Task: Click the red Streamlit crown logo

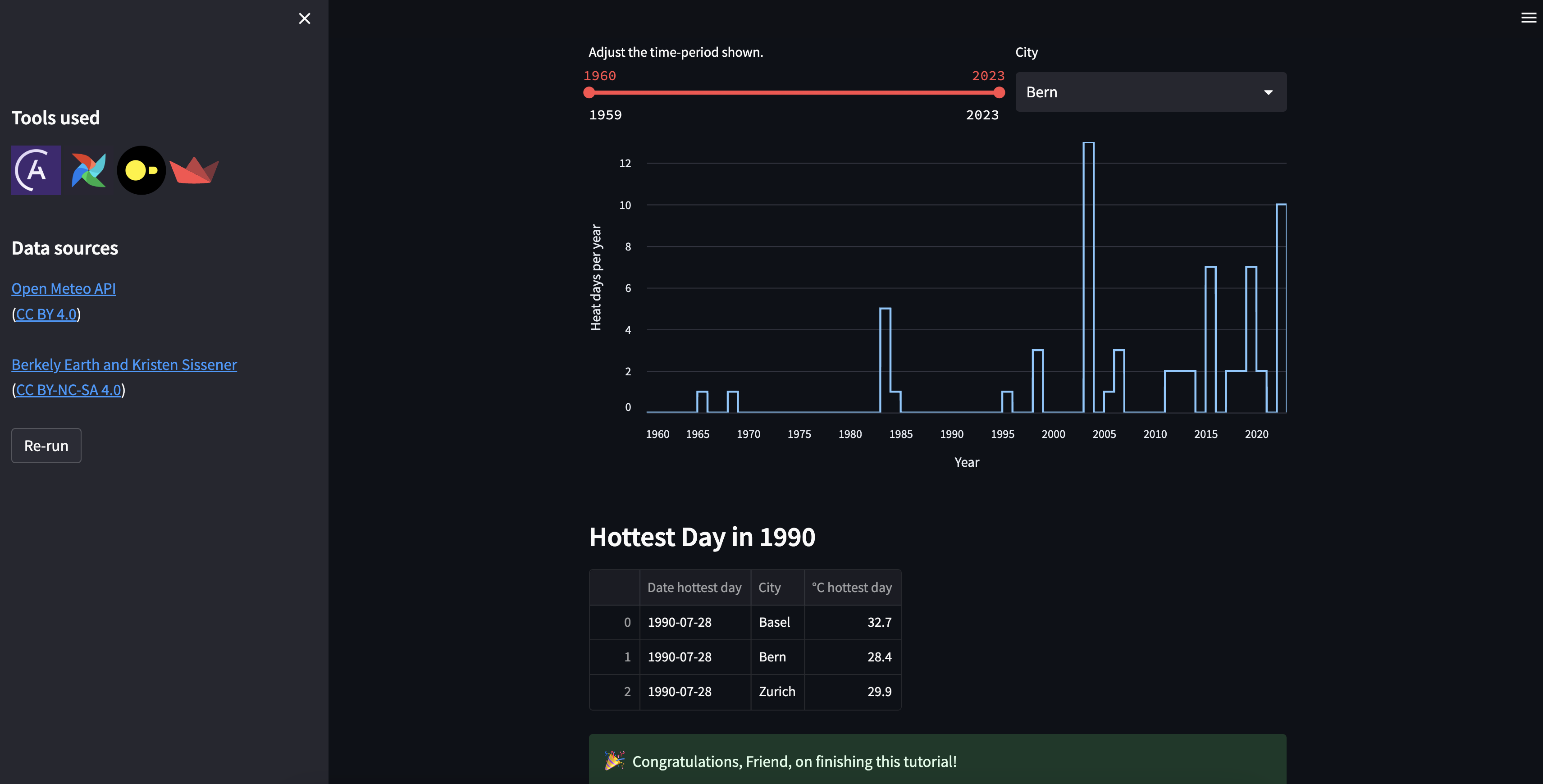Action: [194, 171]
